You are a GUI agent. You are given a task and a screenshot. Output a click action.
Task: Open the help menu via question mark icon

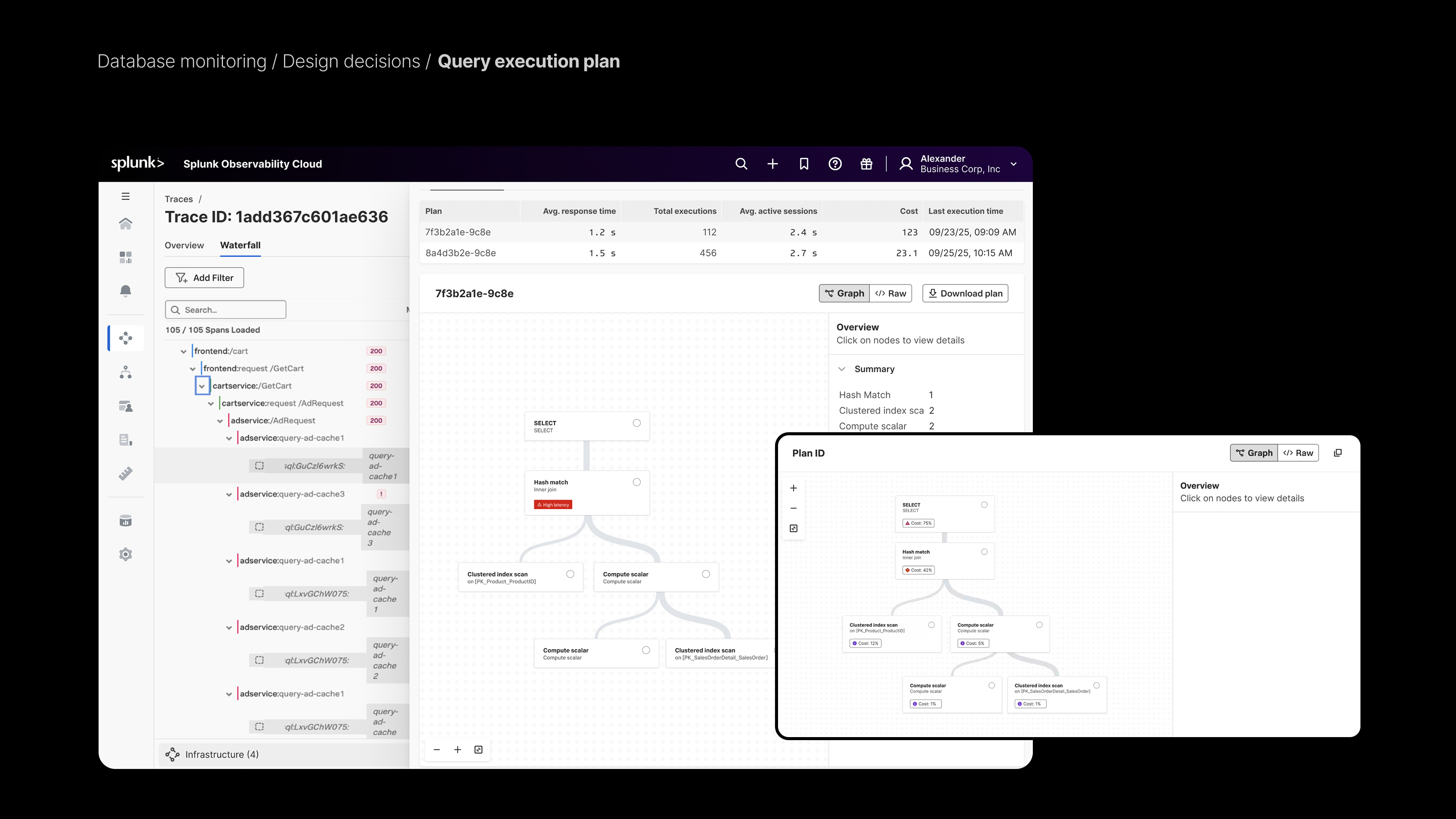pyautogui.click(x=835, y=164)
